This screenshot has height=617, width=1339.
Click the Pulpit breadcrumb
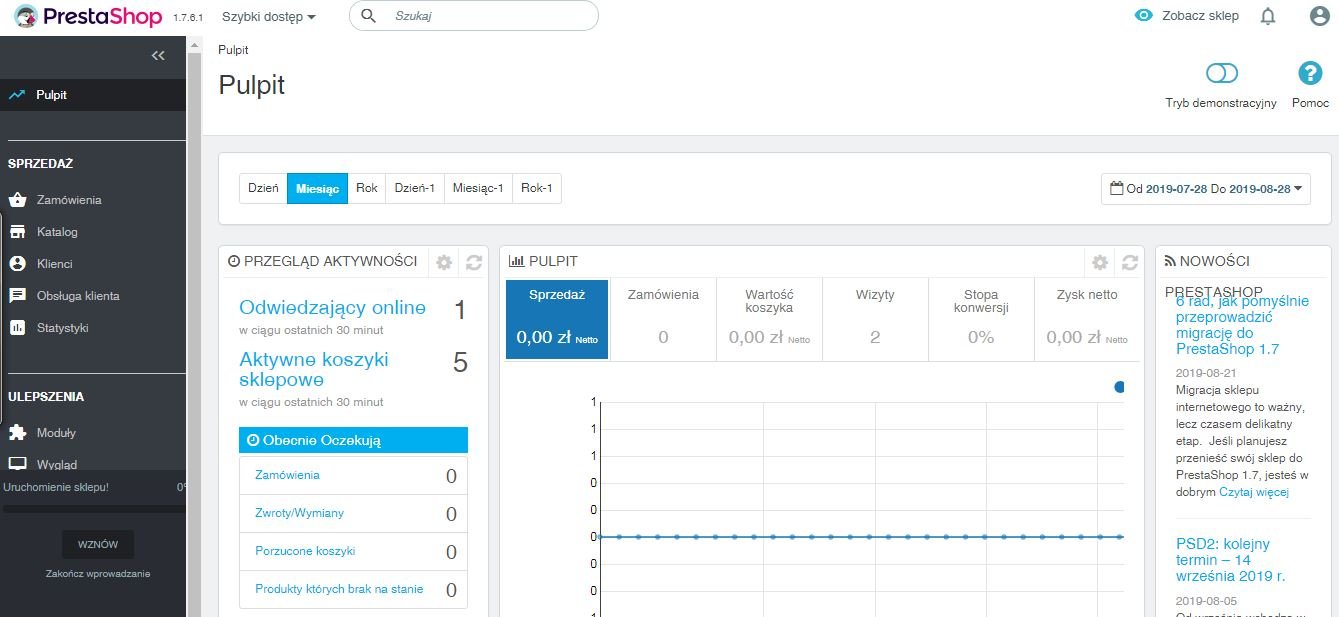pyautogui.click(x=233, y=50)
